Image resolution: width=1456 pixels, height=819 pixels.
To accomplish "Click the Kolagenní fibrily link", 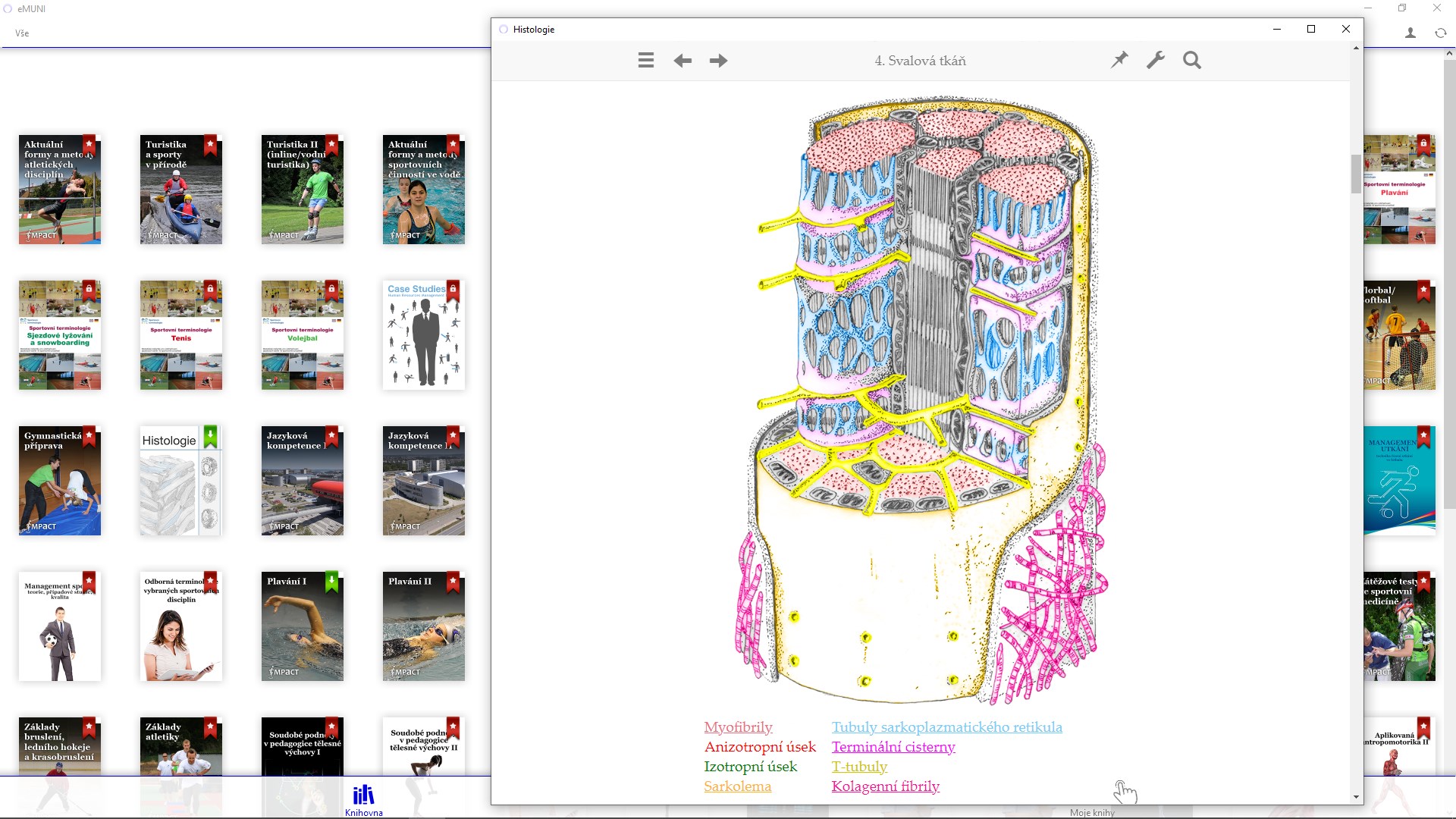I will point(885,786).
